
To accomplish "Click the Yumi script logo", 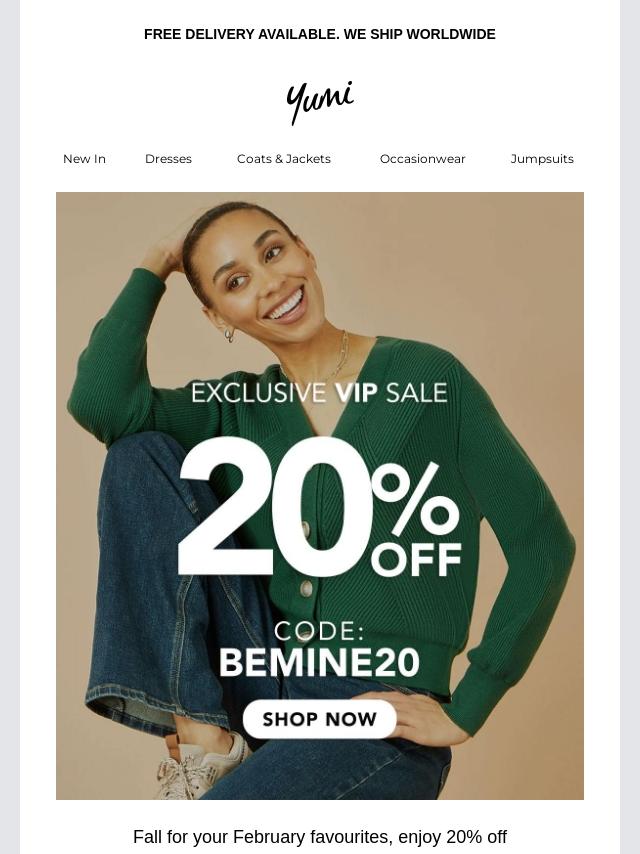I will (320, 102).
